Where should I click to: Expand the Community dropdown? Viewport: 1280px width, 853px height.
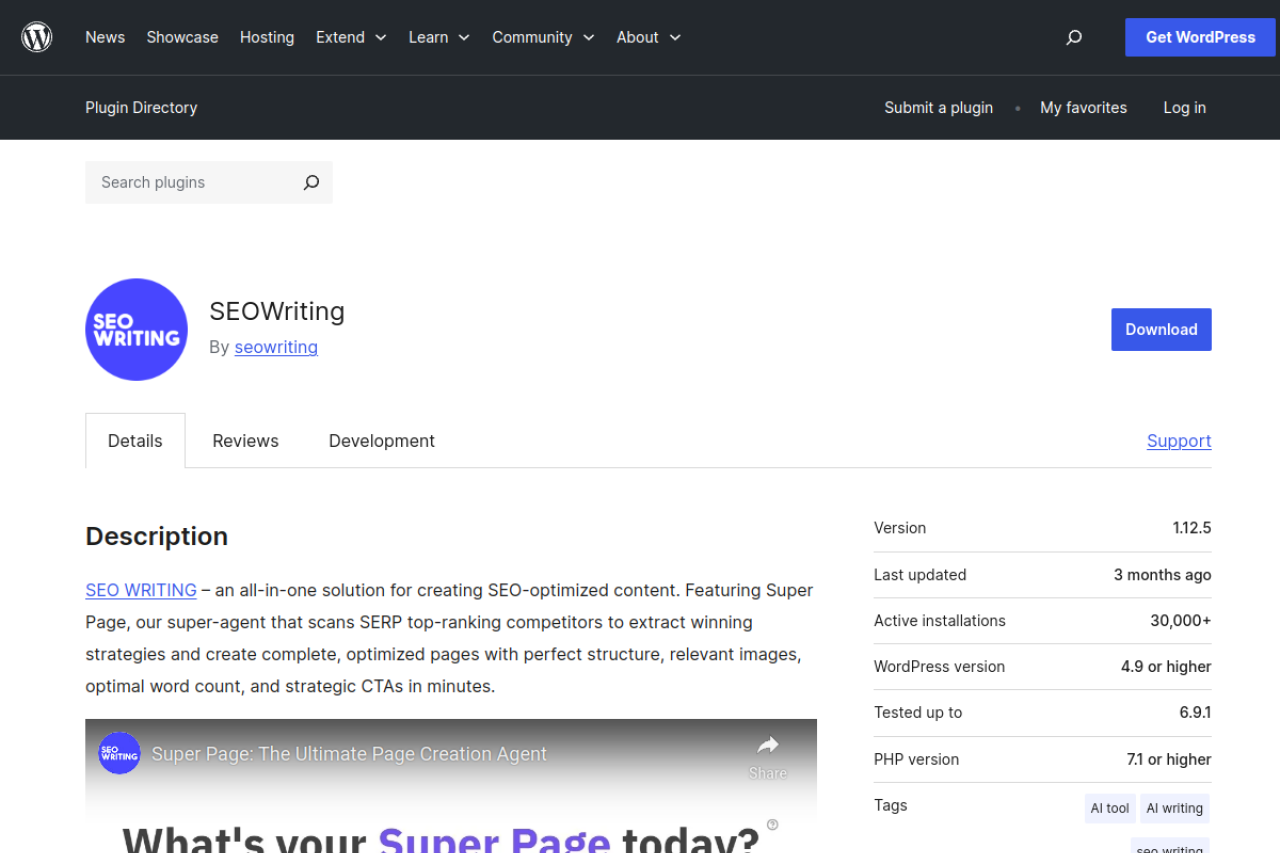542,37
